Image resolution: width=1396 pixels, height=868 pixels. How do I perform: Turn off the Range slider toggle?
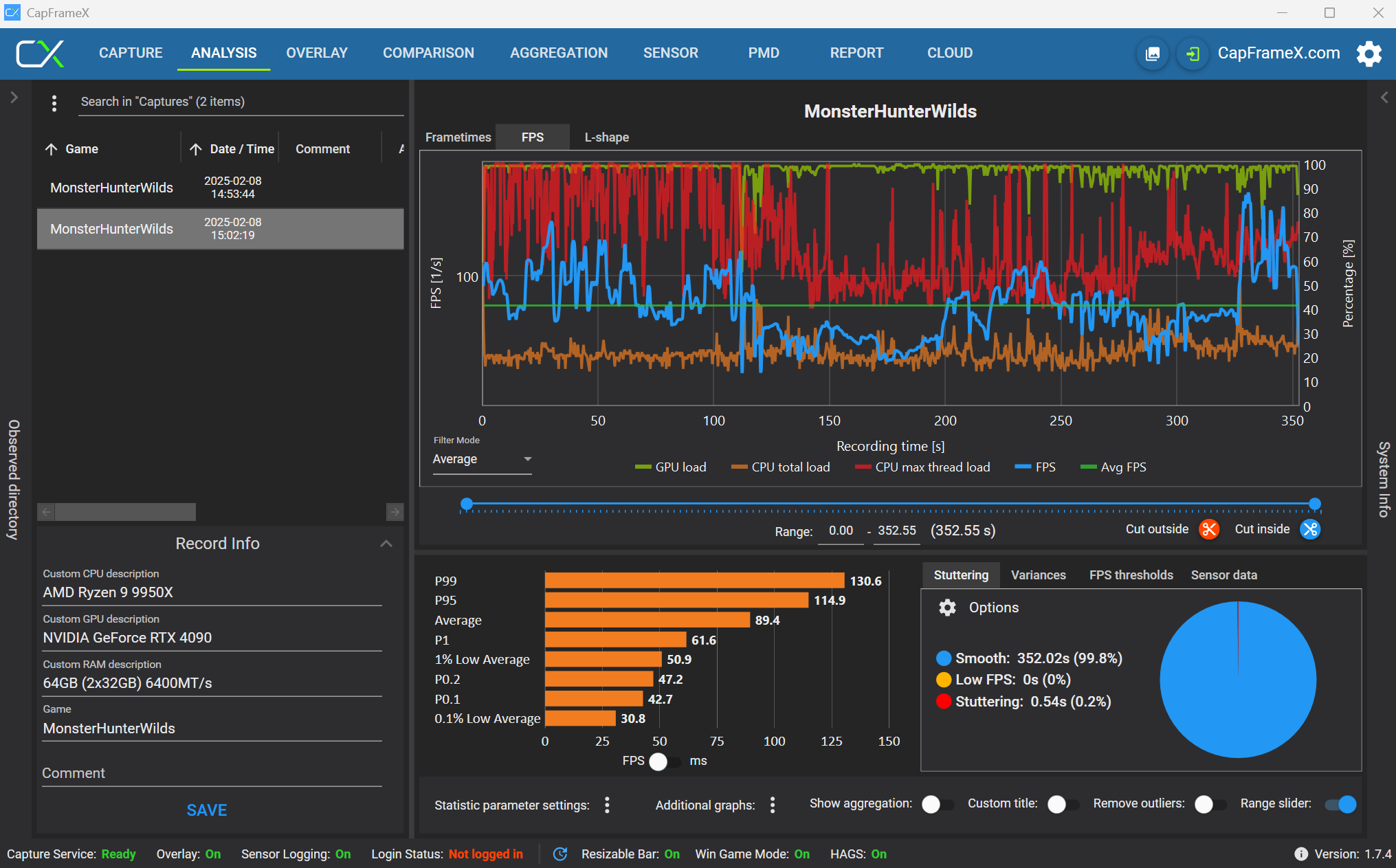pyautogui.click(x=1341, y=804)
